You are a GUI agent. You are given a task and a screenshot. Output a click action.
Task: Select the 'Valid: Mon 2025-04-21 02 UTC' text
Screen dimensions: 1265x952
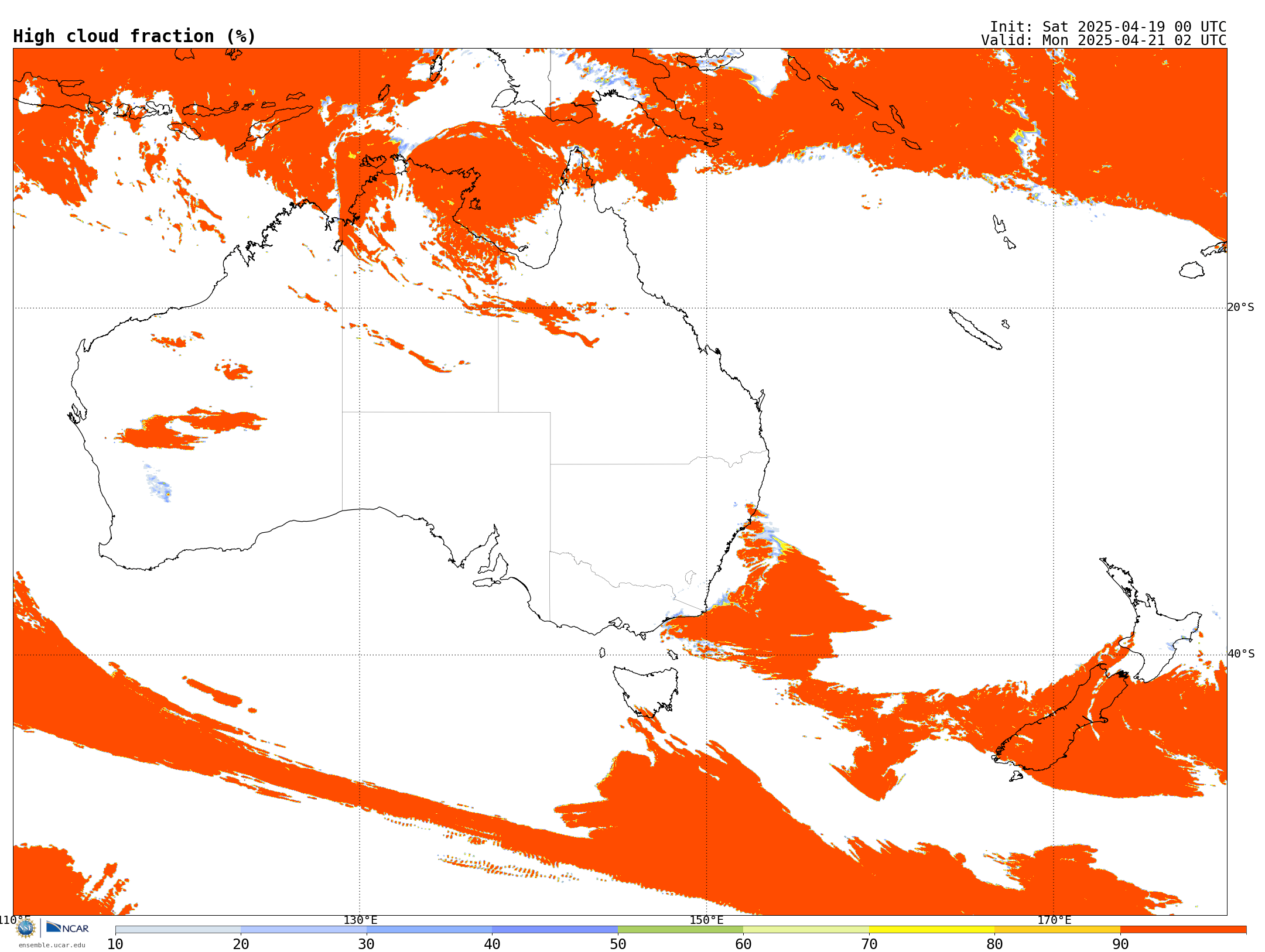point(1104,40)
